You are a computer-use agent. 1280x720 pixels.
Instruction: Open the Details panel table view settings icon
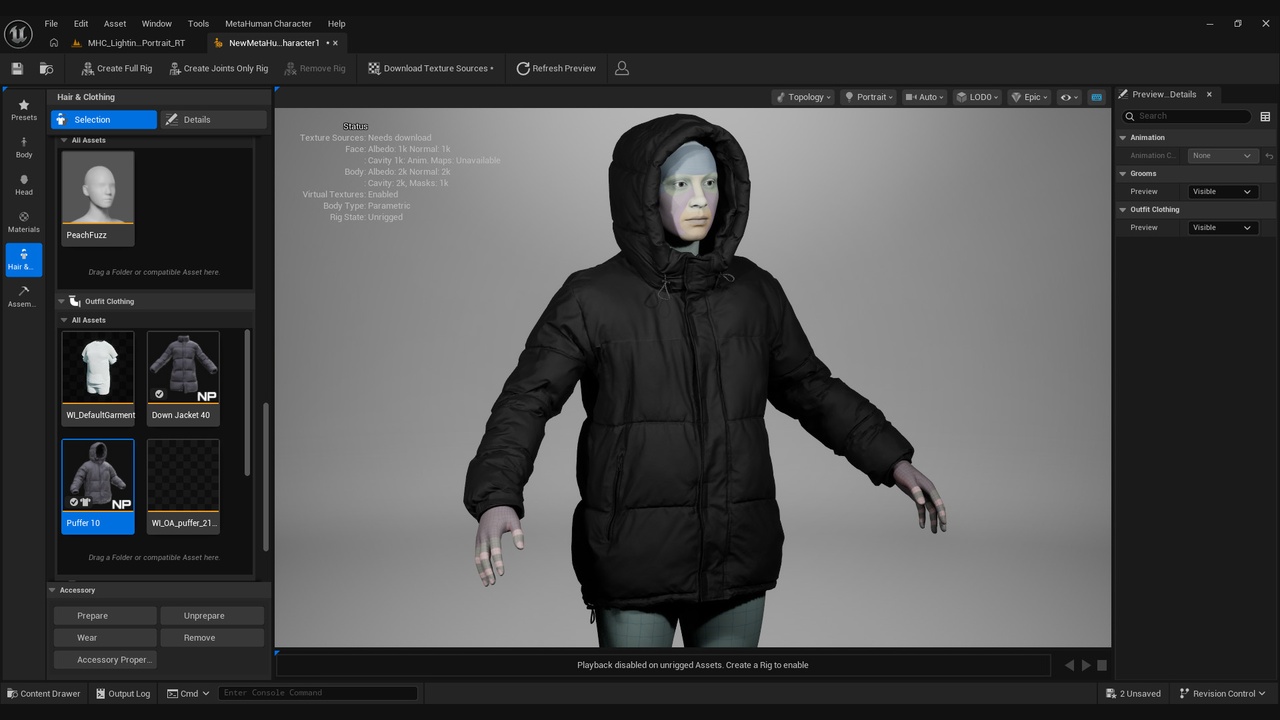[x=1265, y=116]
